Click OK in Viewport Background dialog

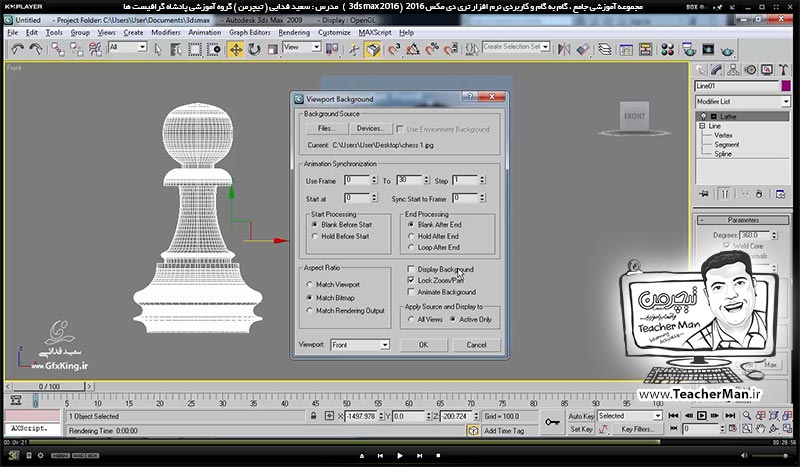423,345
